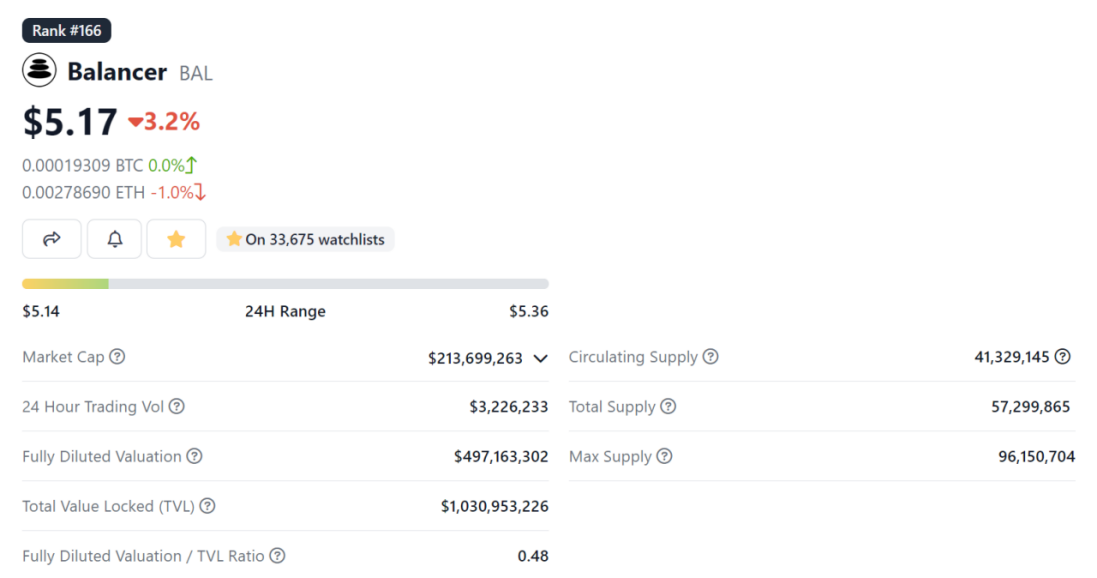Click the bell price alert icon
Screen dimensions: 1097x578
115,239
